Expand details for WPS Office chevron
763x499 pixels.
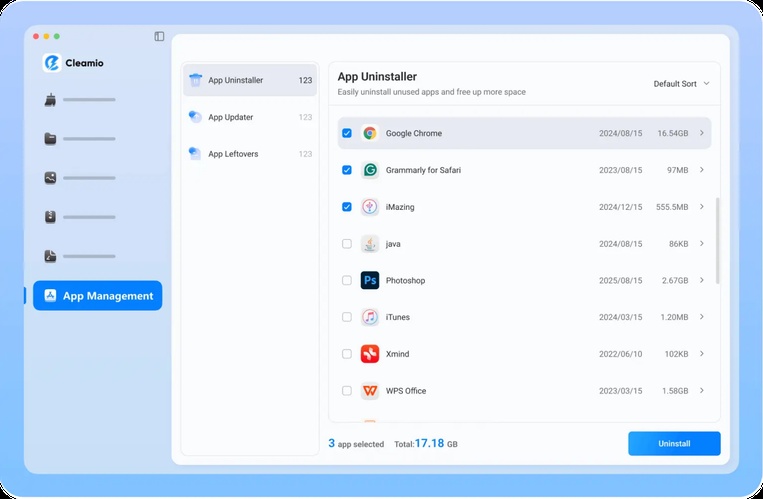coord(702,390)
